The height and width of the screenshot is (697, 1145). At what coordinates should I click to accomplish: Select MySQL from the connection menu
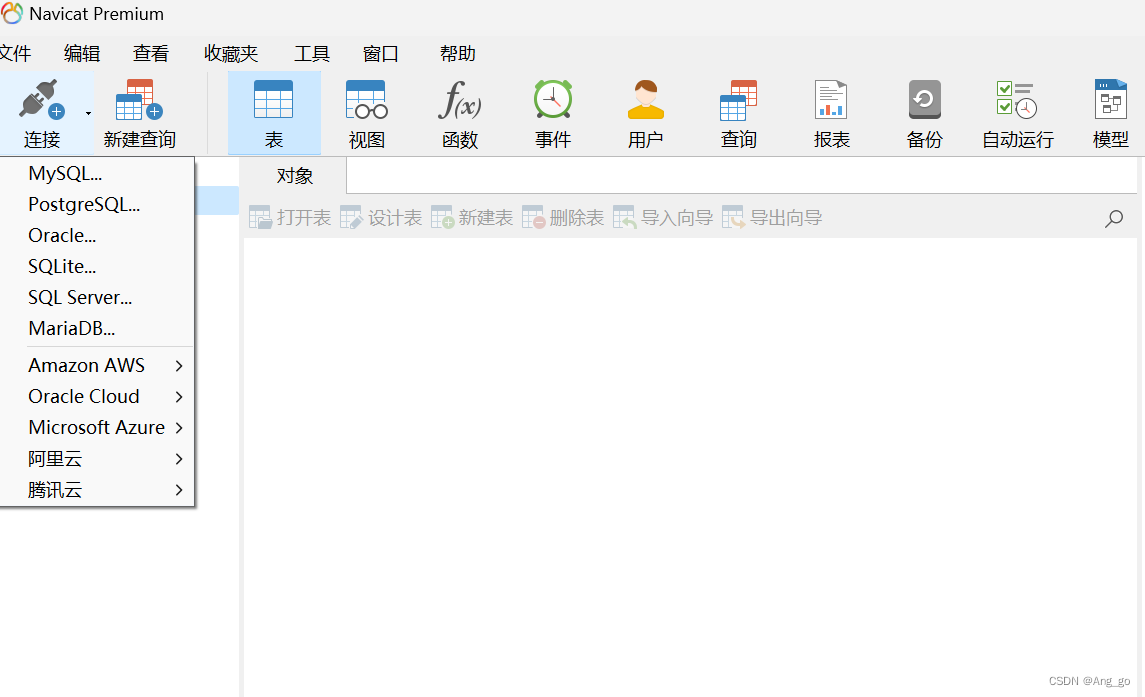pos(63,173)
